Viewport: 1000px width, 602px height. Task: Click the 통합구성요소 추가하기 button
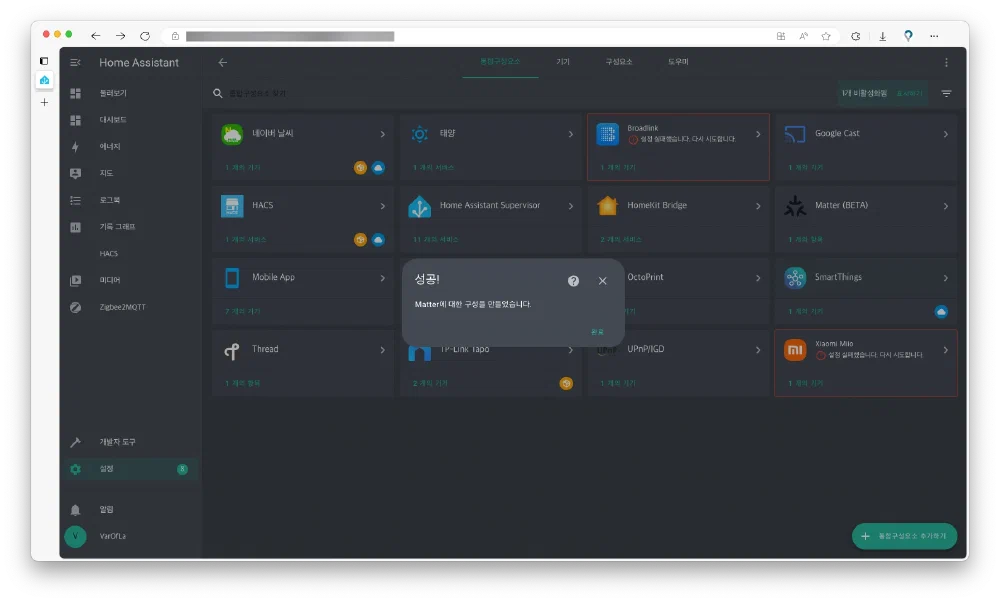coord(904,536)
